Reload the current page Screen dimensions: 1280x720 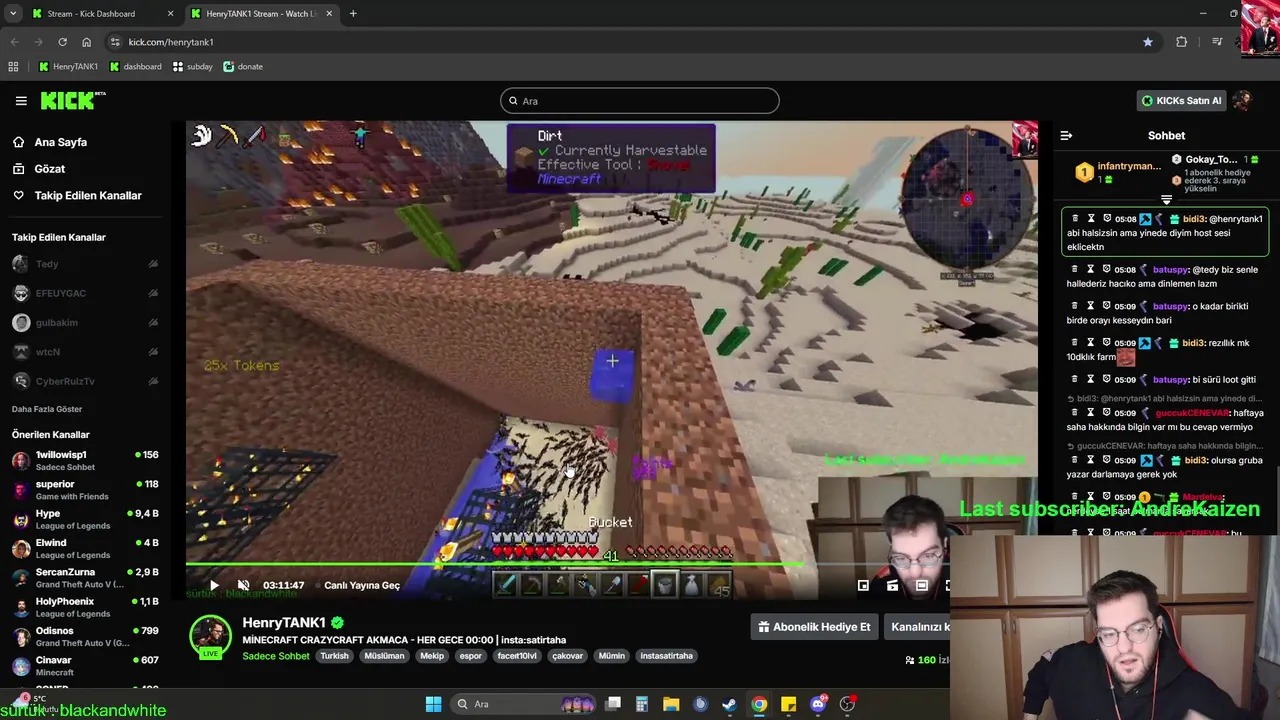click(x=62, y=42)
